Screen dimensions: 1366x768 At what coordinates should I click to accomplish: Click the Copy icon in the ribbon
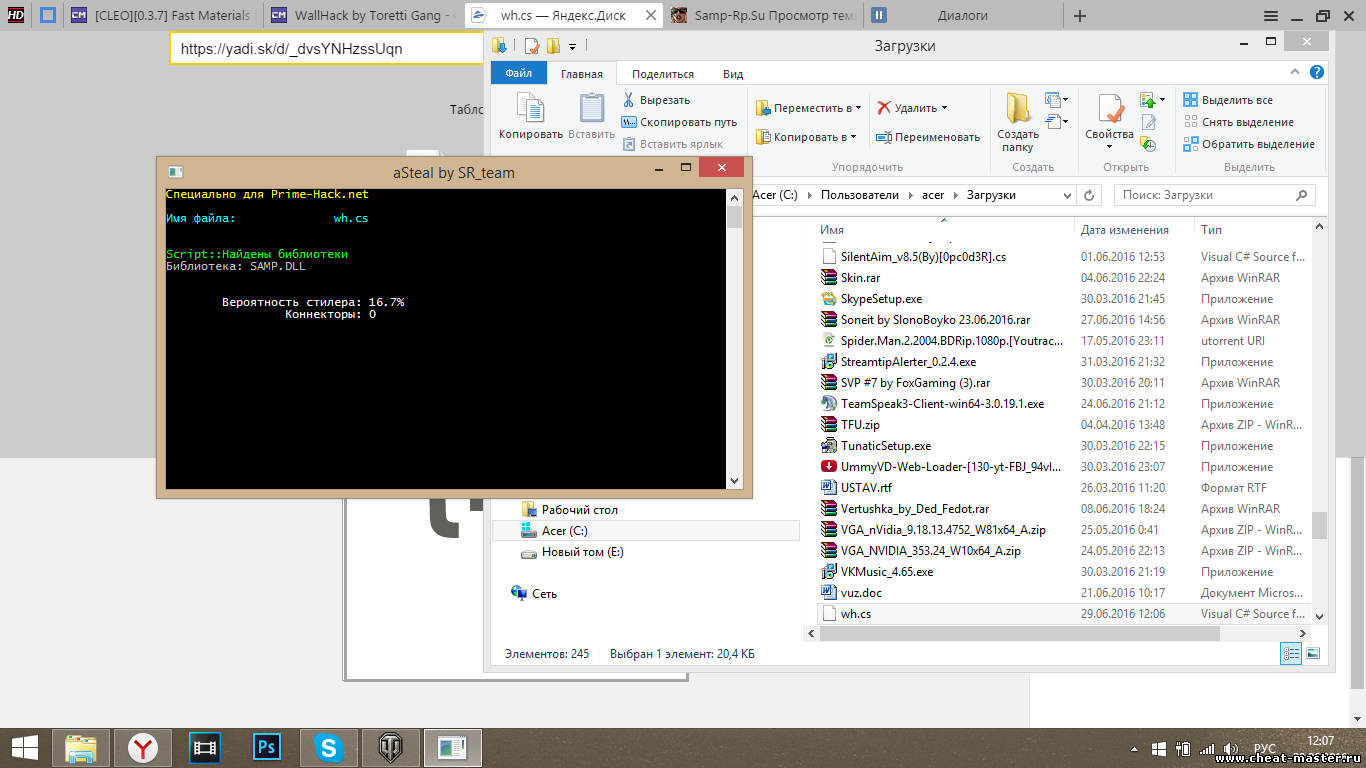click(530, 115)
